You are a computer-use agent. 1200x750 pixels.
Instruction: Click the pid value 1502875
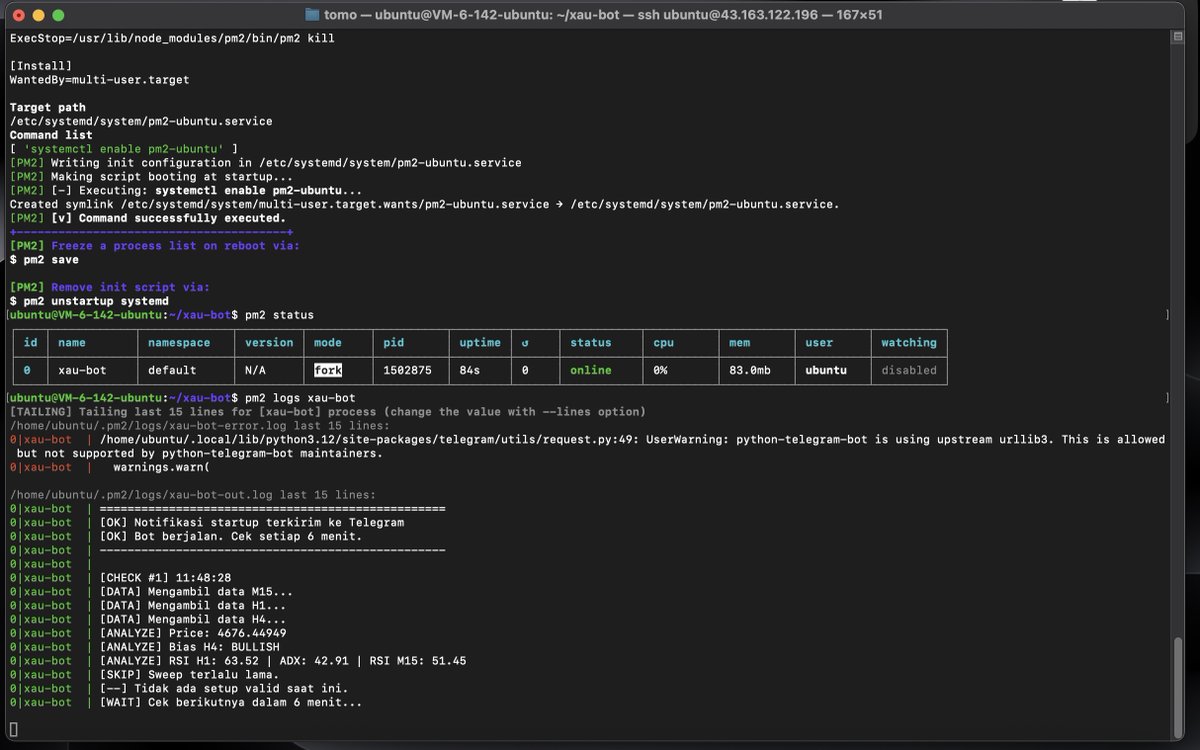[408, 370]
